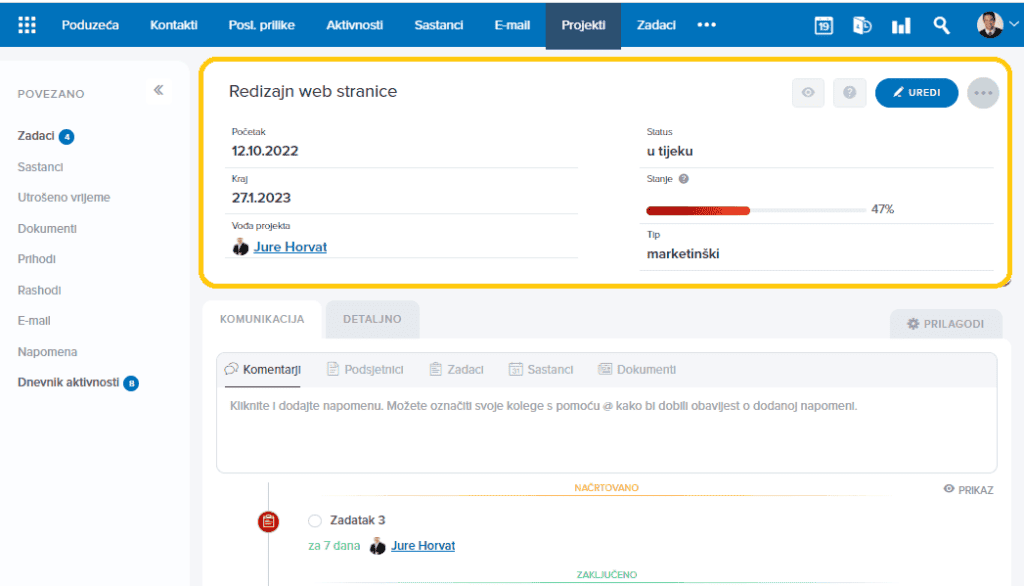Click the help question mark button
The image size is (1024, 586).
[849, 93]
